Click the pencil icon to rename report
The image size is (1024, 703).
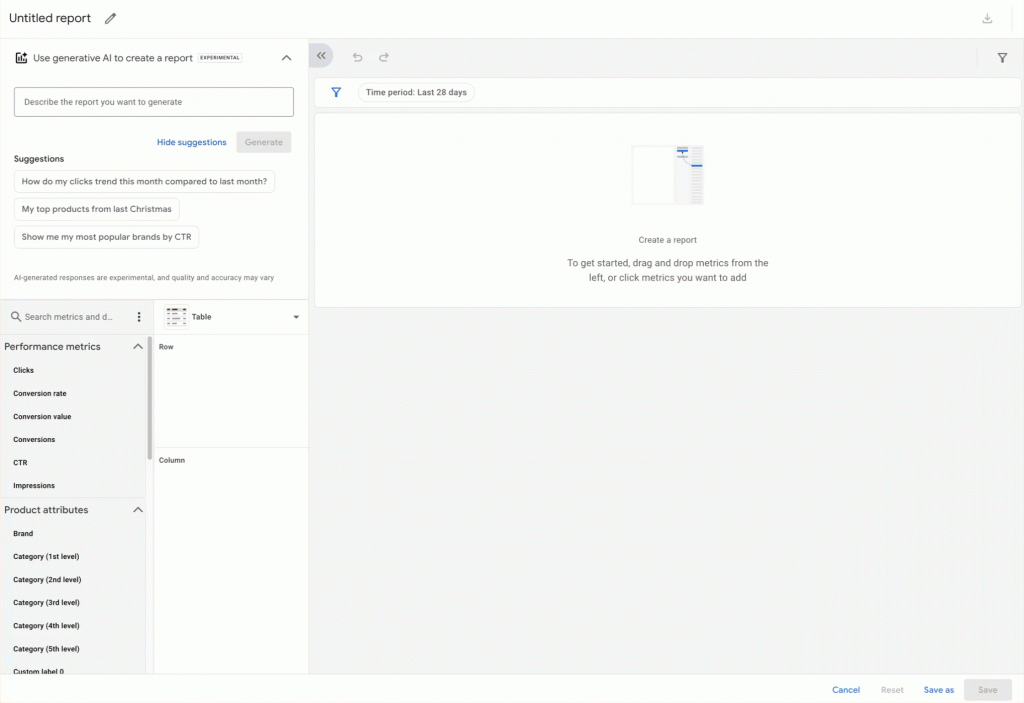click(x=110, y=18)
